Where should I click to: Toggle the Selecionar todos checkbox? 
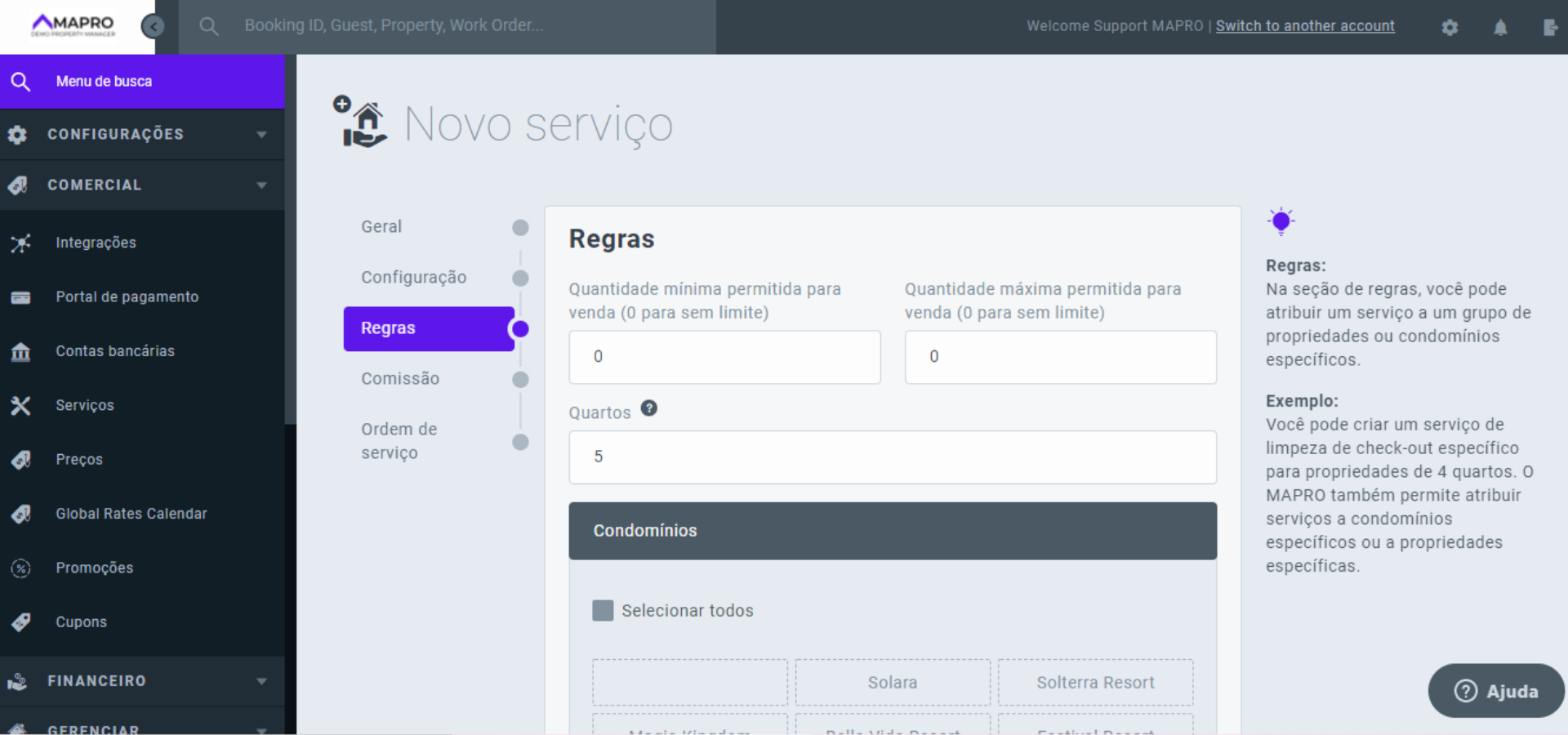[603, 611]
